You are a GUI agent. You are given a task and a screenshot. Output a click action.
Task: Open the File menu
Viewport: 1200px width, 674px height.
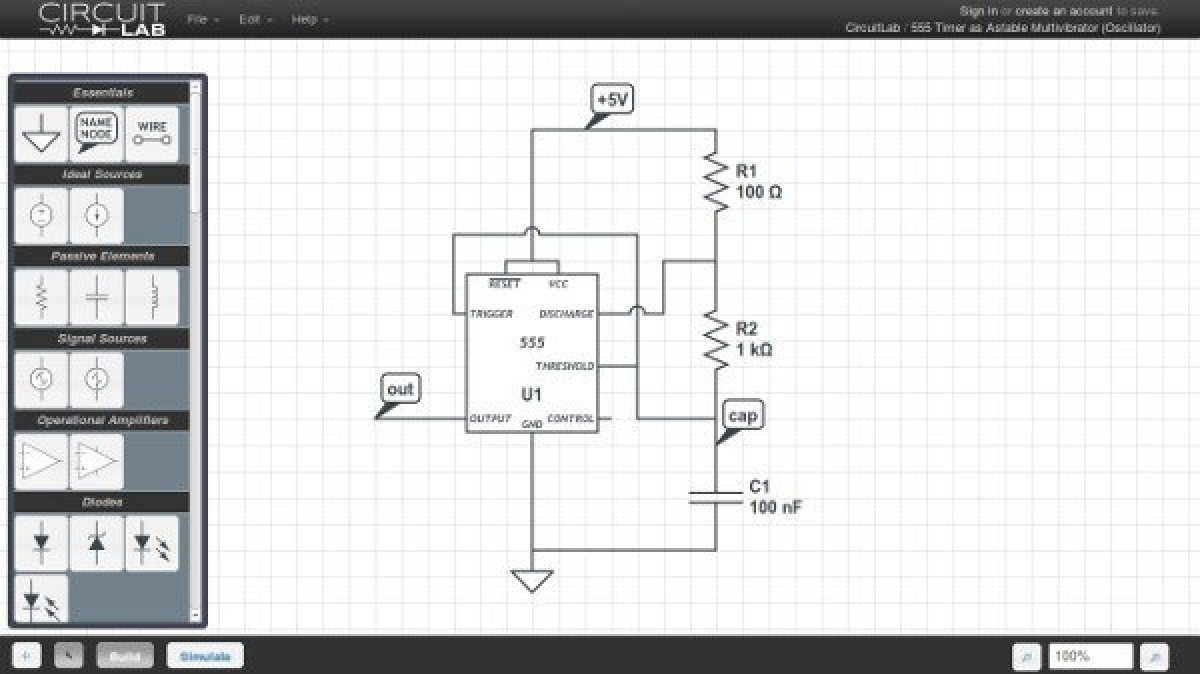click(196, 18)
